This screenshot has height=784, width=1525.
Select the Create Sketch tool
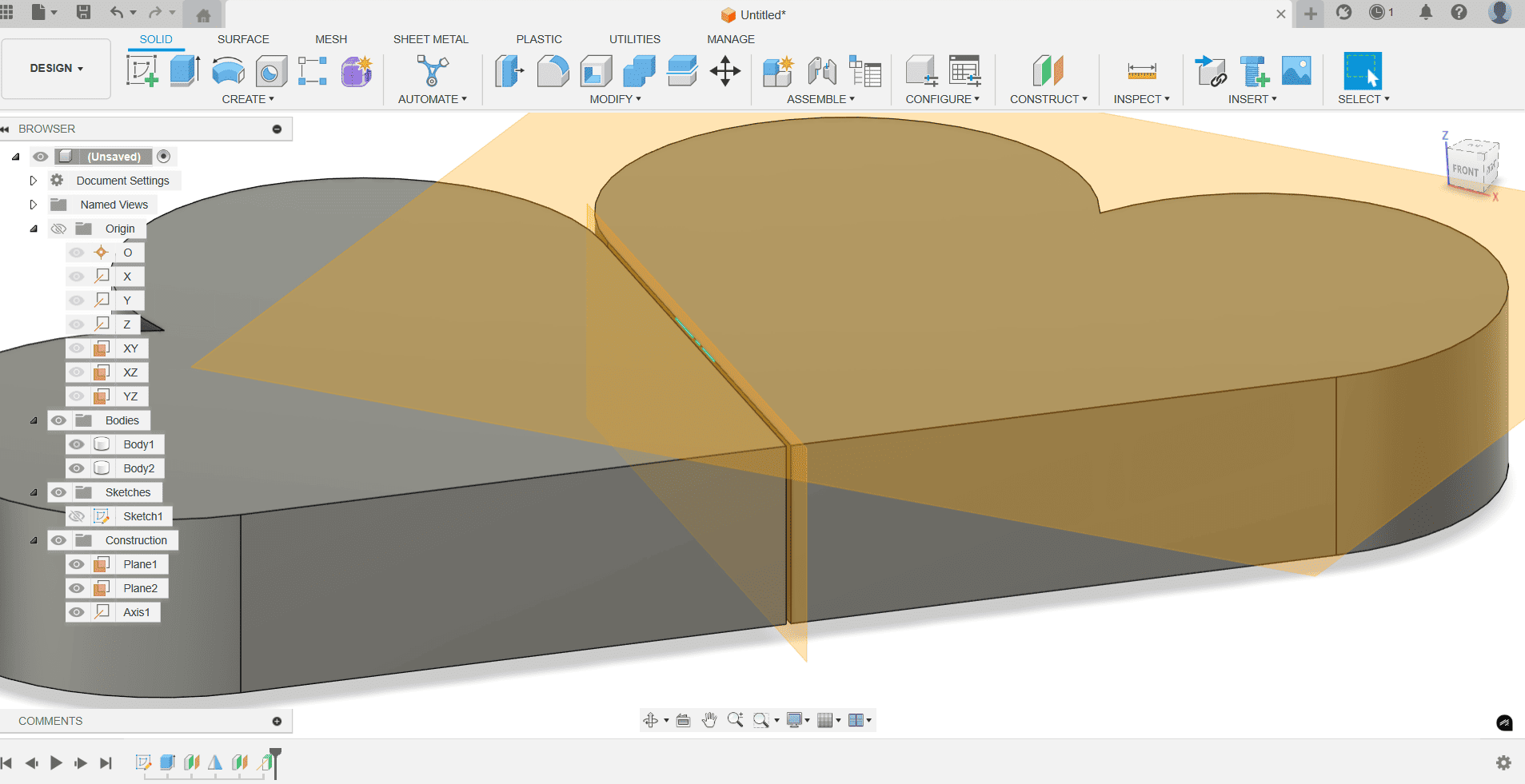tap(142, 70)
